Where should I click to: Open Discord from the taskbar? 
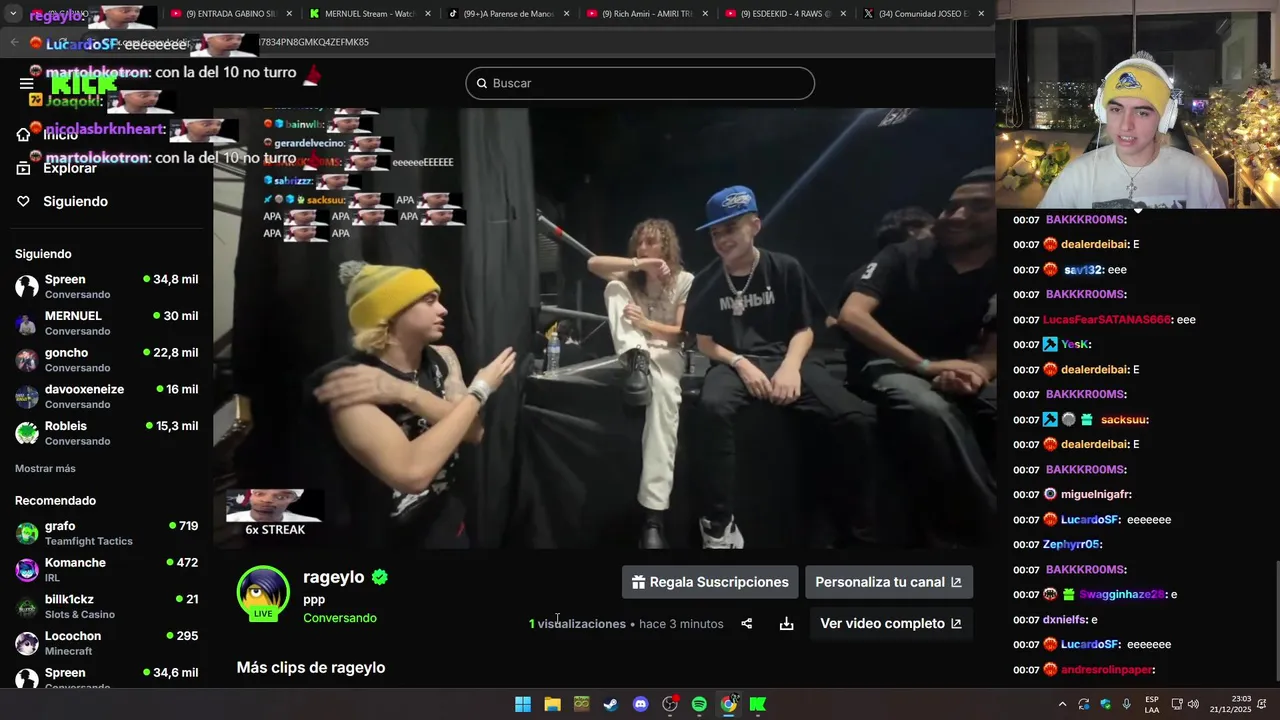click(x=640, y=704)
